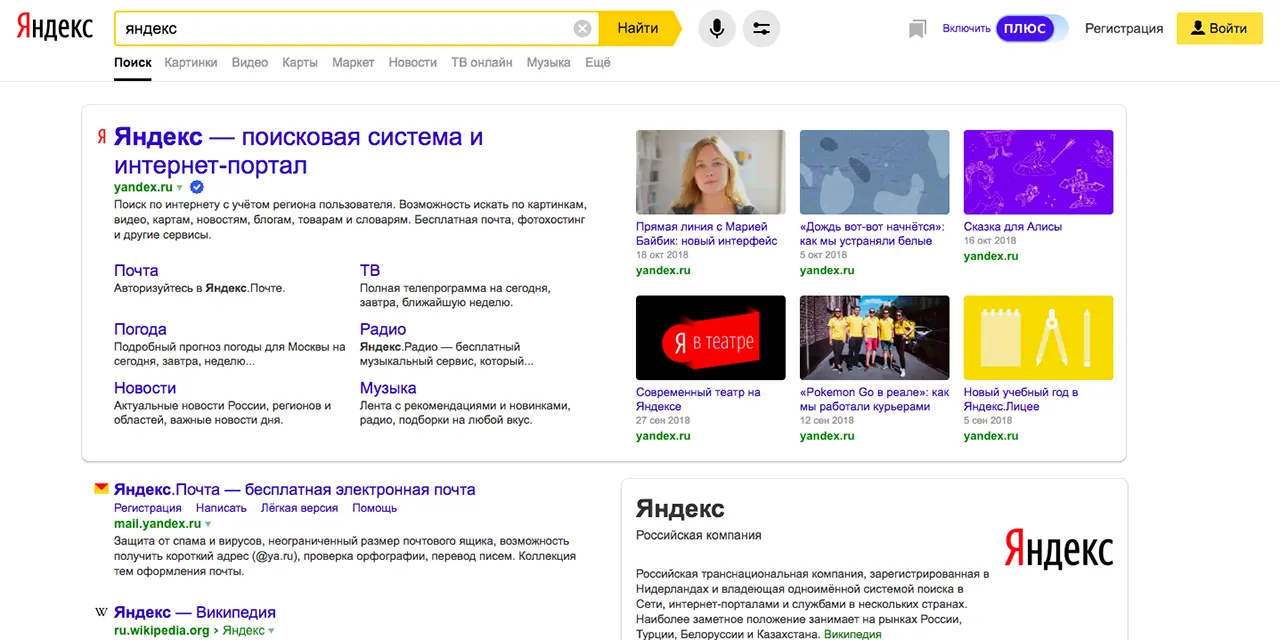Open the 'Я в театре' thumbnail

pyautogui.click(x=710, y=338)
